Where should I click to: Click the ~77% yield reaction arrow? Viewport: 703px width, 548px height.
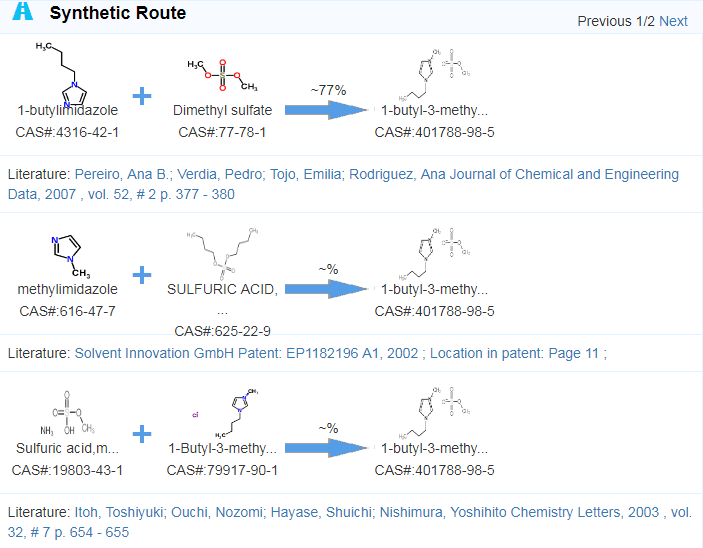coord(326,110)
